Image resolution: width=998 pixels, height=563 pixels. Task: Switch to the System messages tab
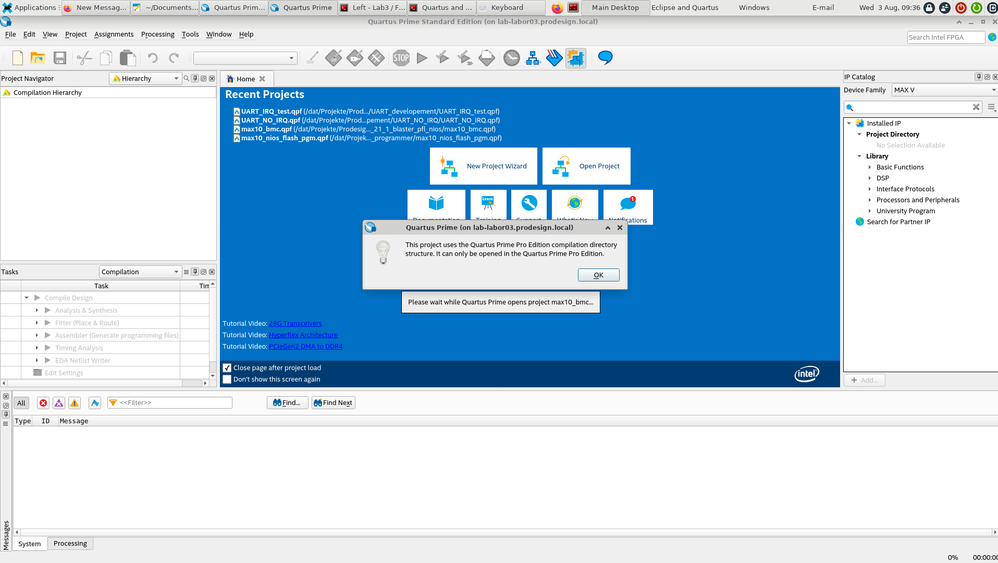[x=29, y=544]
